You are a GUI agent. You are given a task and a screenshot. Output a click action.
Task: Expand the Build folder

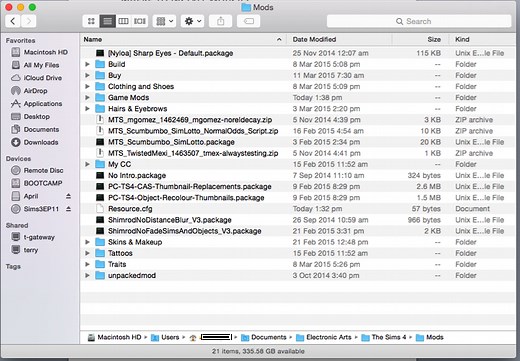coord(87,64)
